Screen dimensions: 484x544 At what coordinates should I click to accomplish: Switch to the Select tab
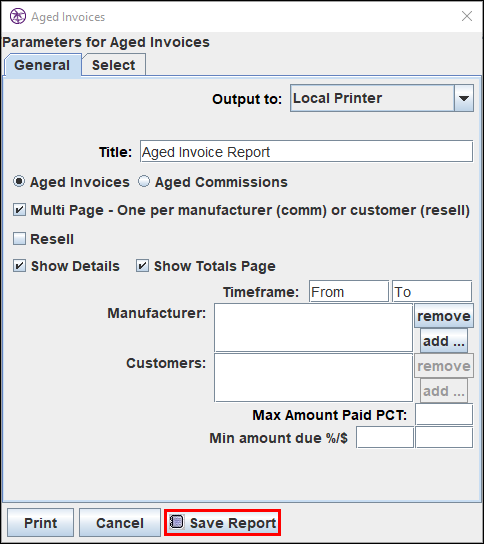coord(113,65)
